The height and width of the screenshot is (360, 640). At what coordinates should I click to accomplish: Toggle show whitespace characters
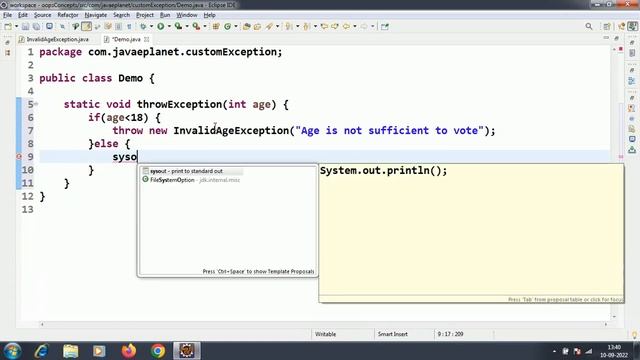(129, 27)
